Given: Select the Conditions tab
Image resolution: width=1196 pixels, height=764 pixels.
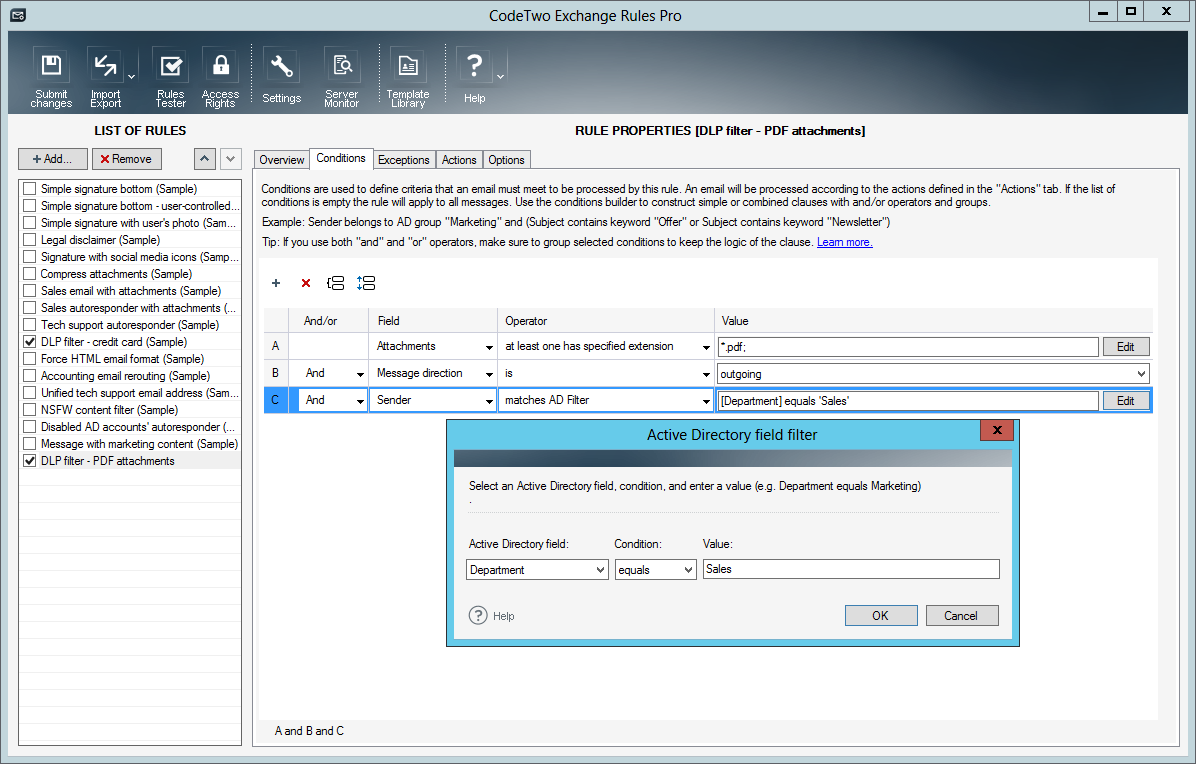Looking at the screenshot, I should 341,158.
